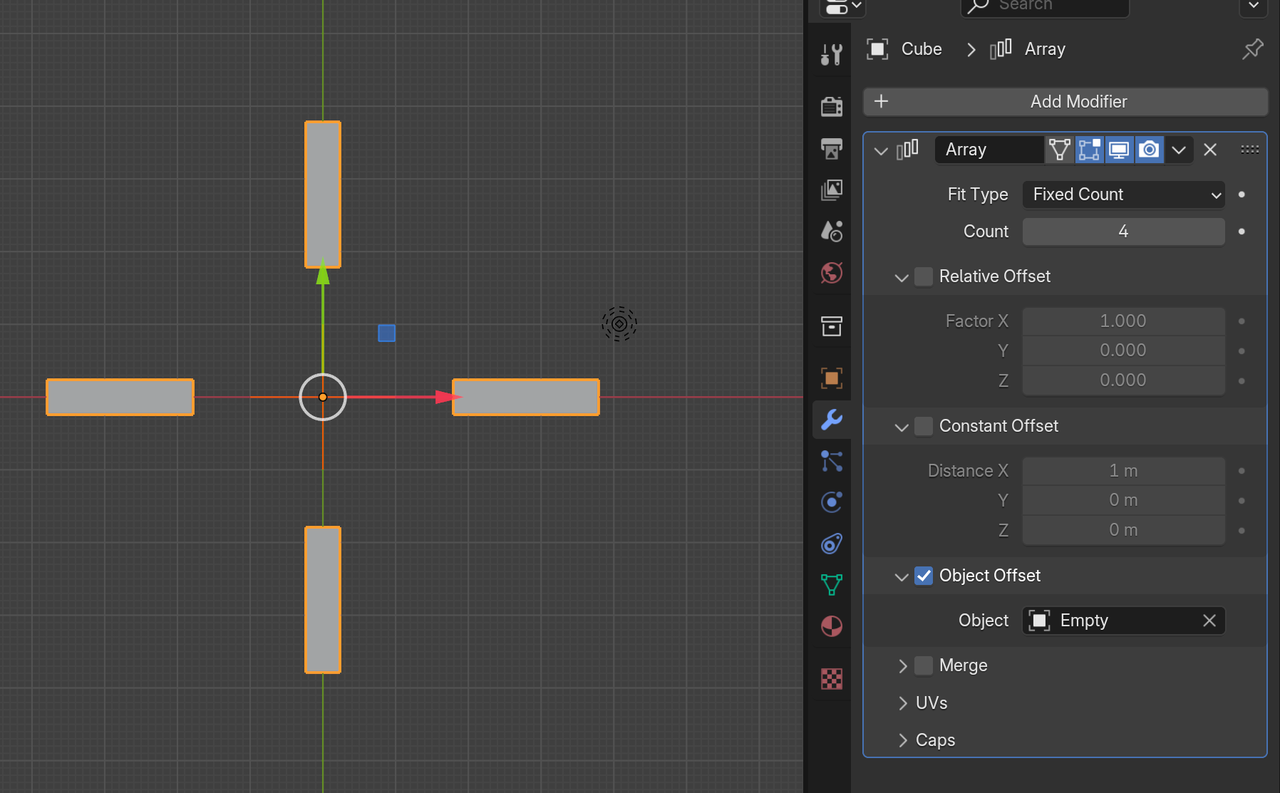Select the light object in viewport

click(x=619, y=324)
